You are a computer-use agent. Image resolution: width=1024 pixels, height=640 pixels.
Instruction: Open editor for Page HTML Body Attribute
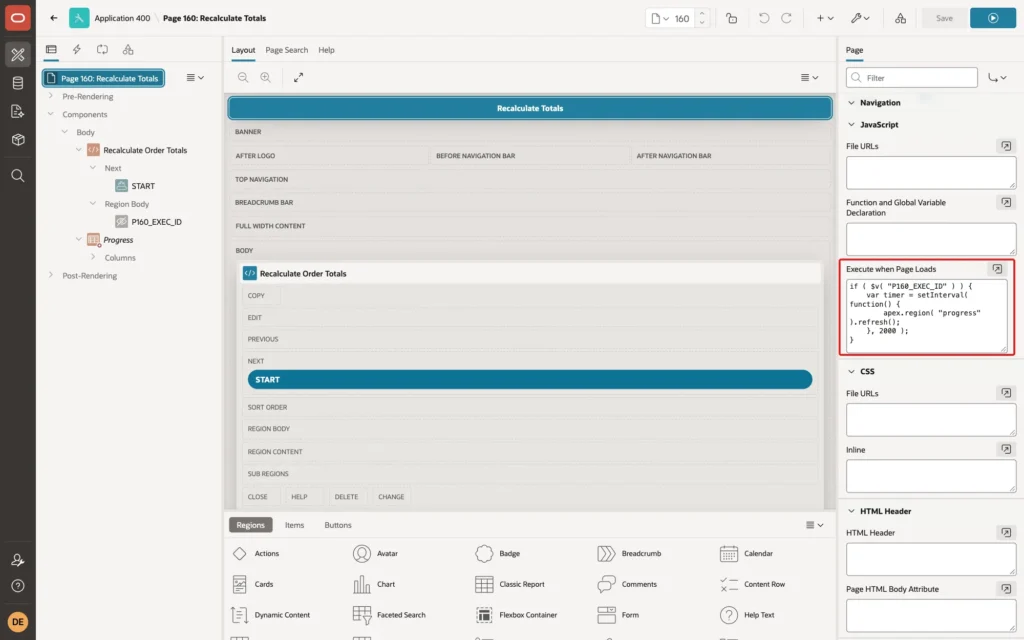1006,588
